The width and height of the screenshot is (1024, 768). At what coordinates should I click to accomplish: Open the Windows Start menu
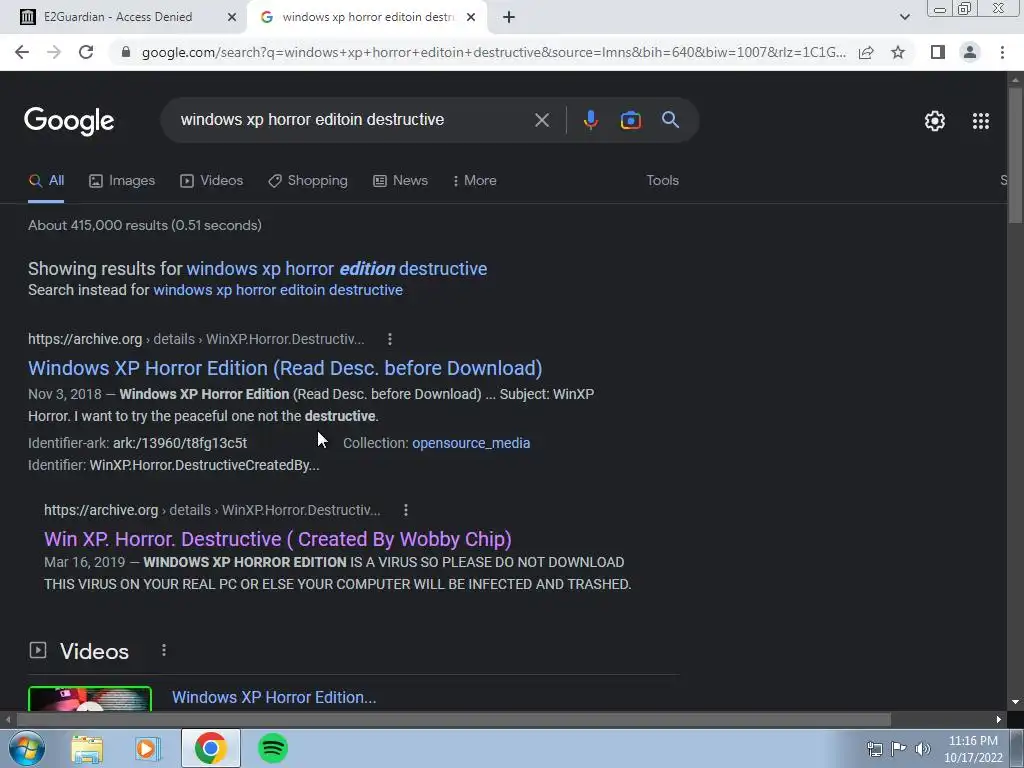pyautogui.click(x=26, y=748)
